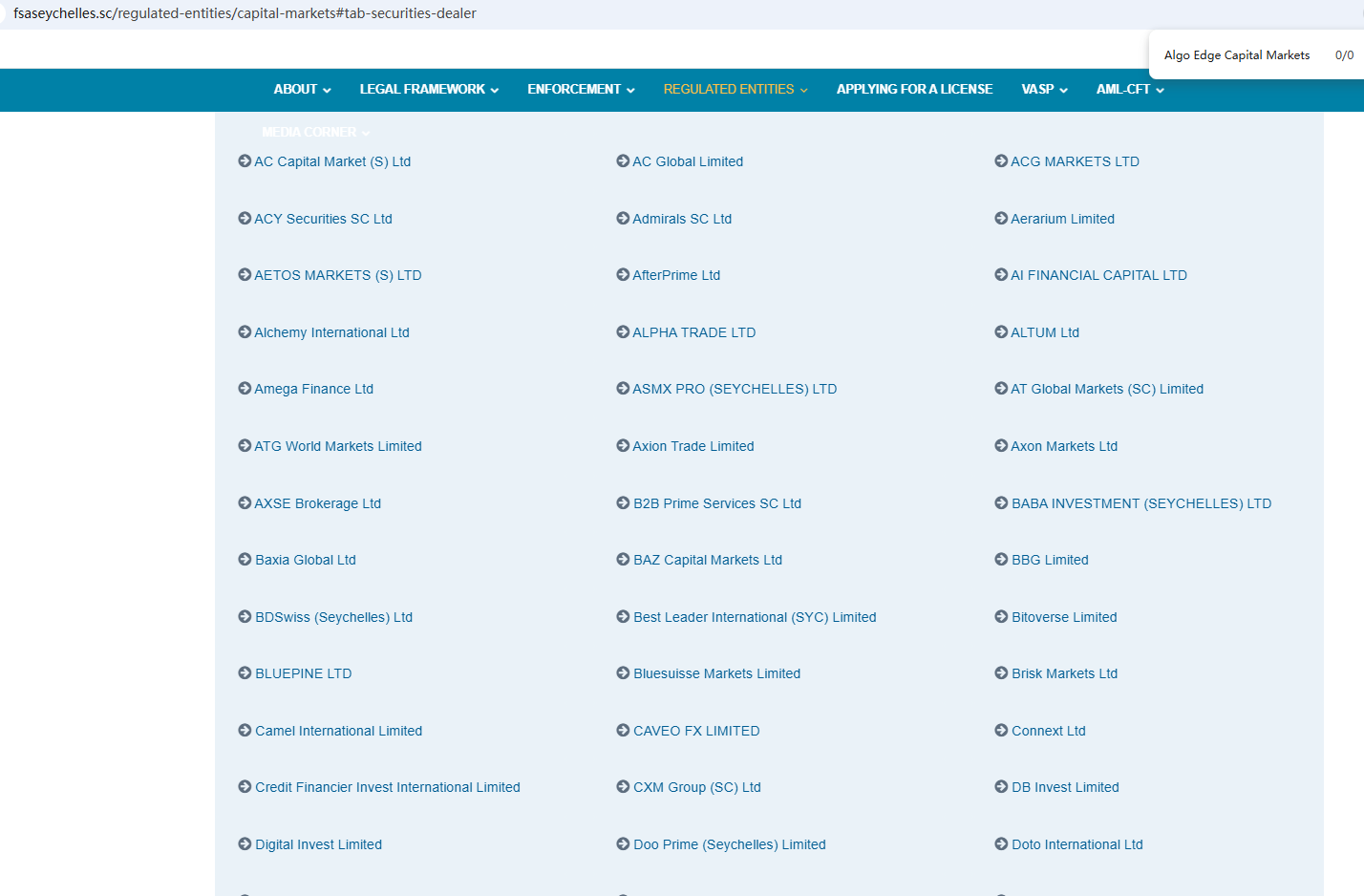Screen dimensions: 1364x896
Task: Click the arrow icon beside Connext Ltd
Action: click(1001, 731)
